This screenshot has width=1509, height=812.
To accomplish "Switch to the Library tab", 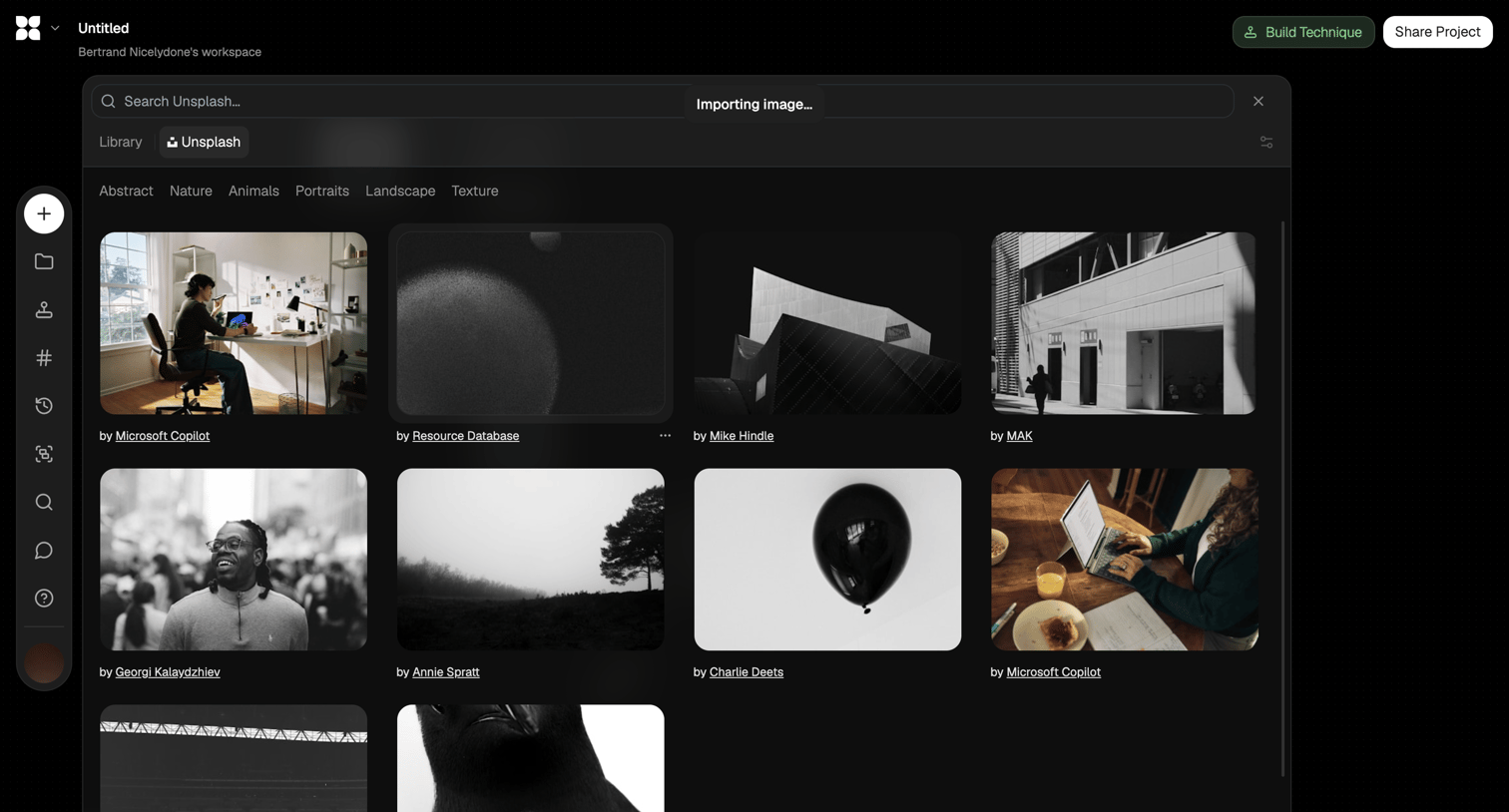I will (121, 142).
